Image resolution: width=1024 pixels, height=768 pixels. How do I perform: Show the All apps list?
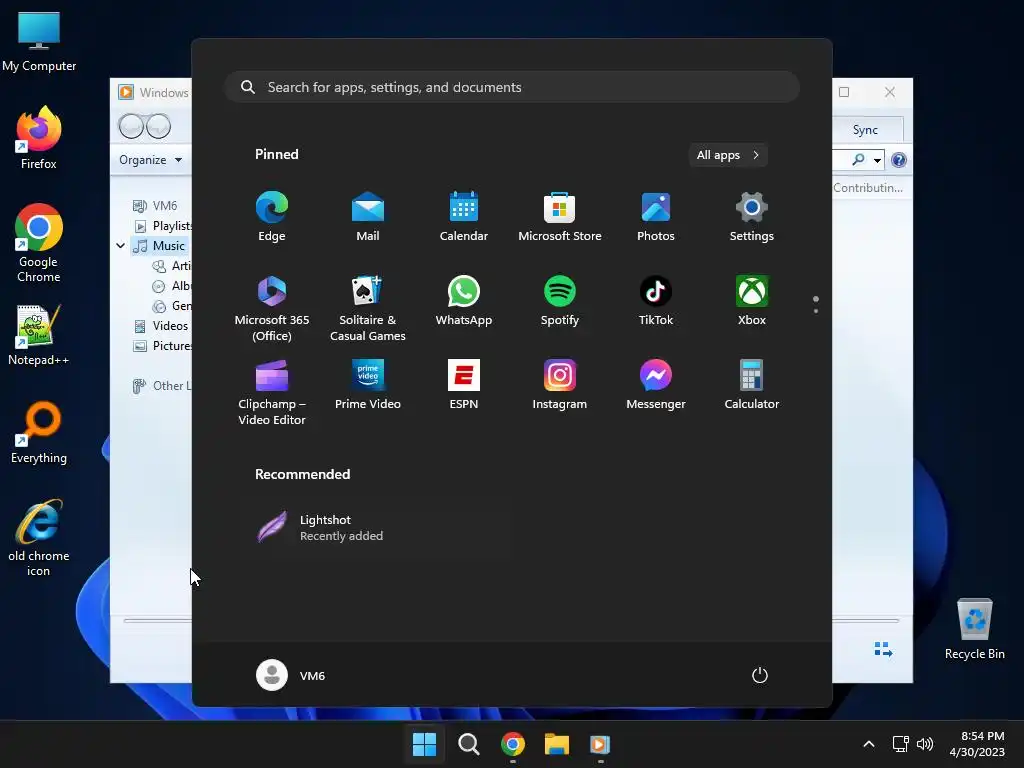pyautogui.click(x=728, y=155)
